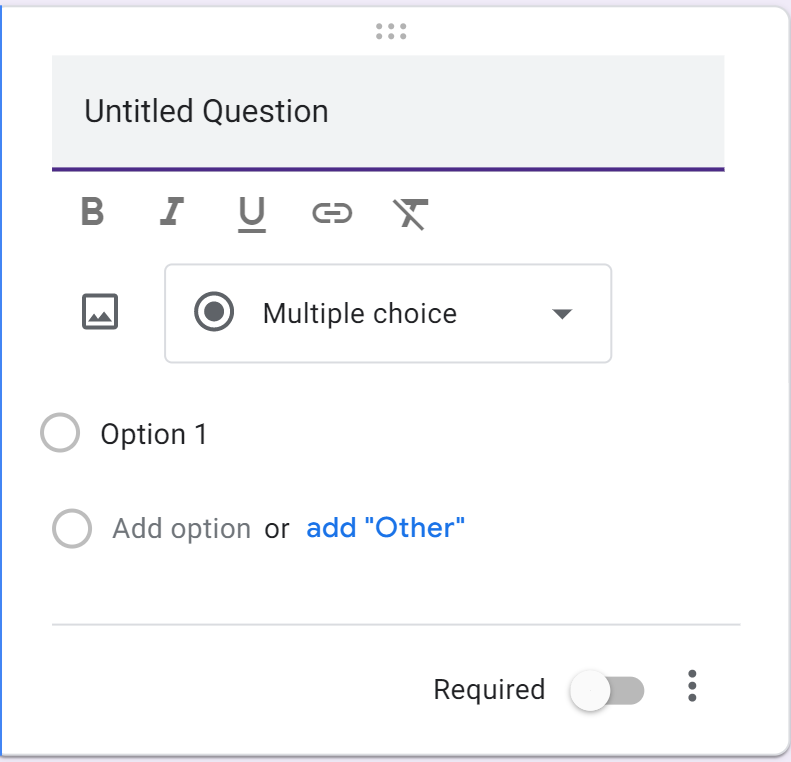The height and width of the screenshot is (762, 791).
Task: Select the Option 1 radio button
Action: point(60,434)
